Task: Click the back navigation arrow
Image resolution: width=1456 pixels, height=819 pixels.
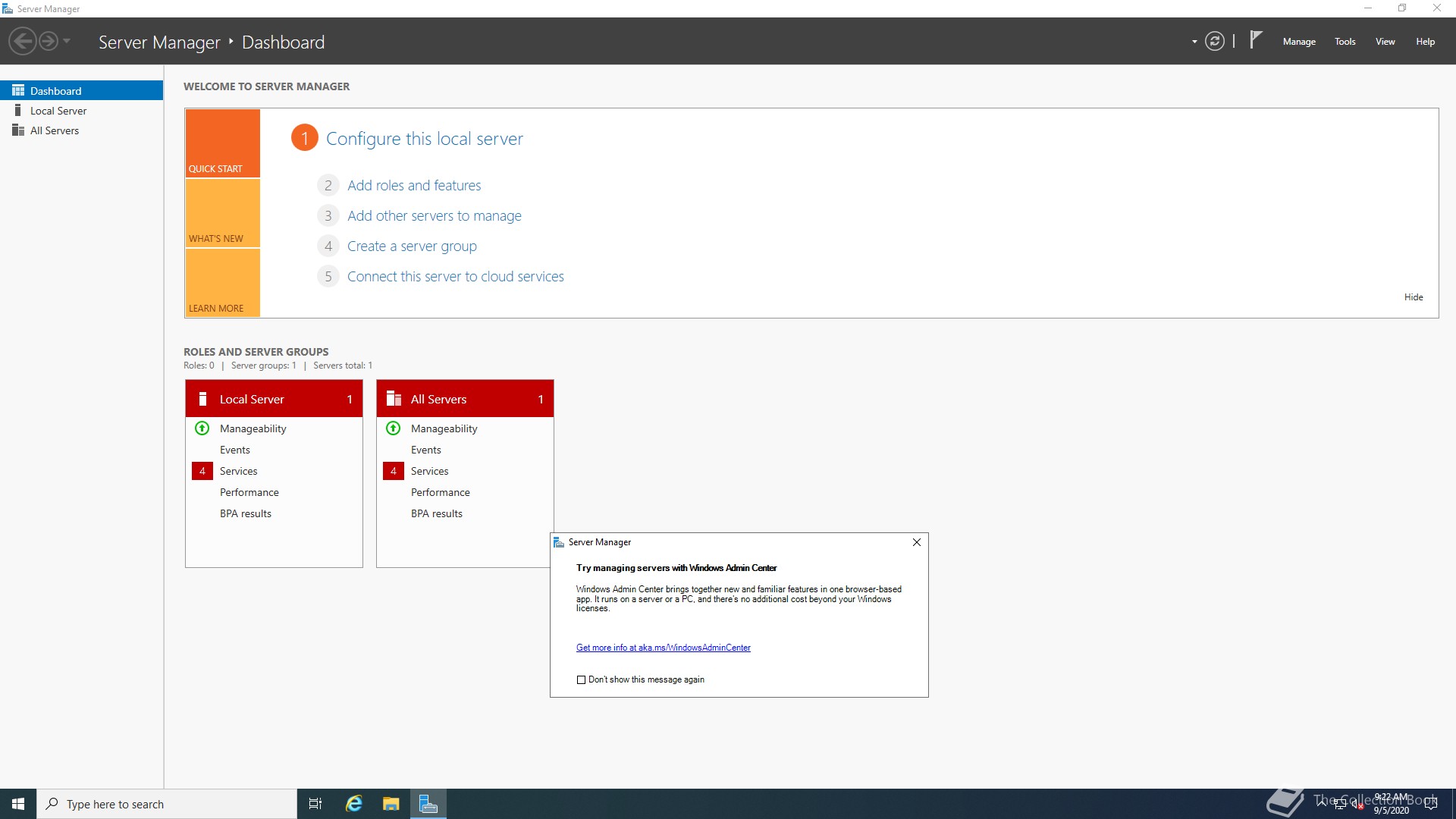Action: (23, 41)
